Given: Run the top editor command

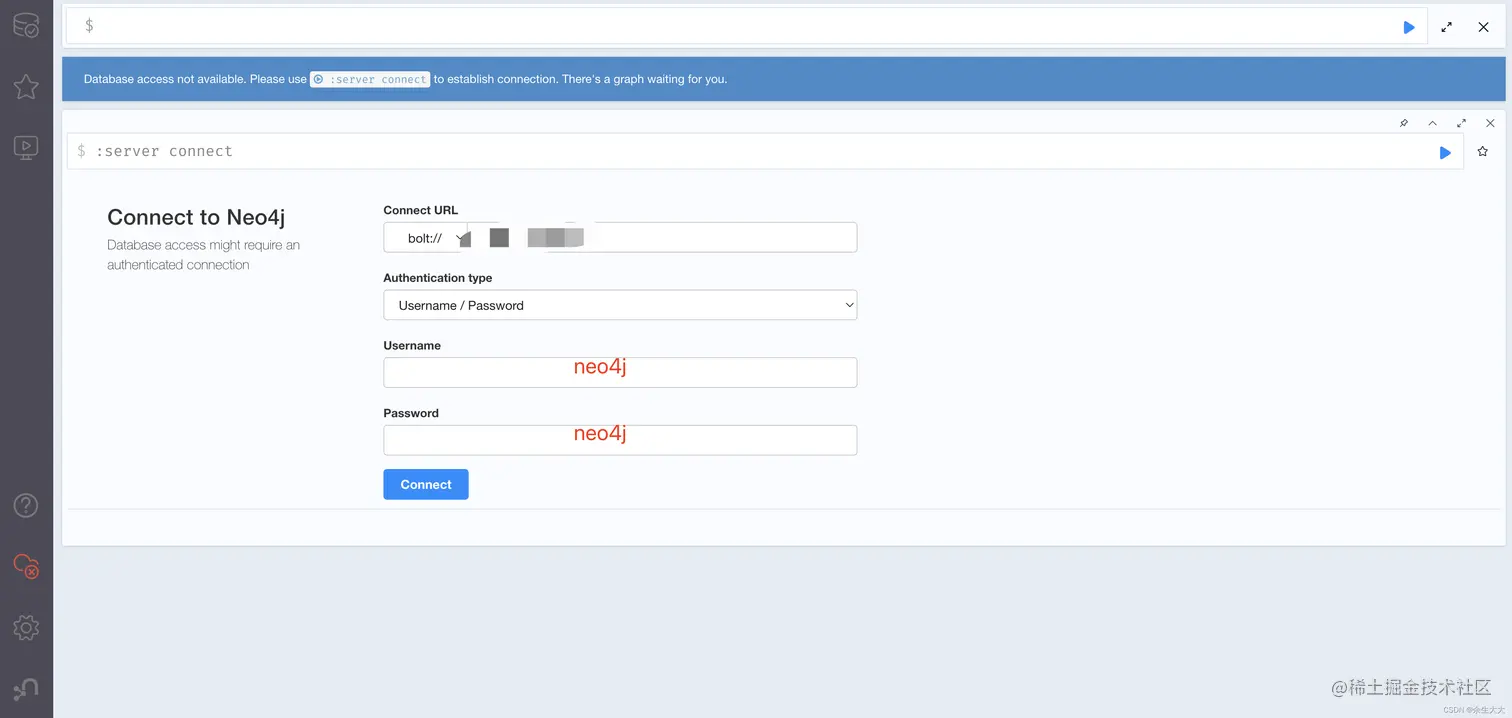Looking at the screenshot, I should pos(1409,27).
